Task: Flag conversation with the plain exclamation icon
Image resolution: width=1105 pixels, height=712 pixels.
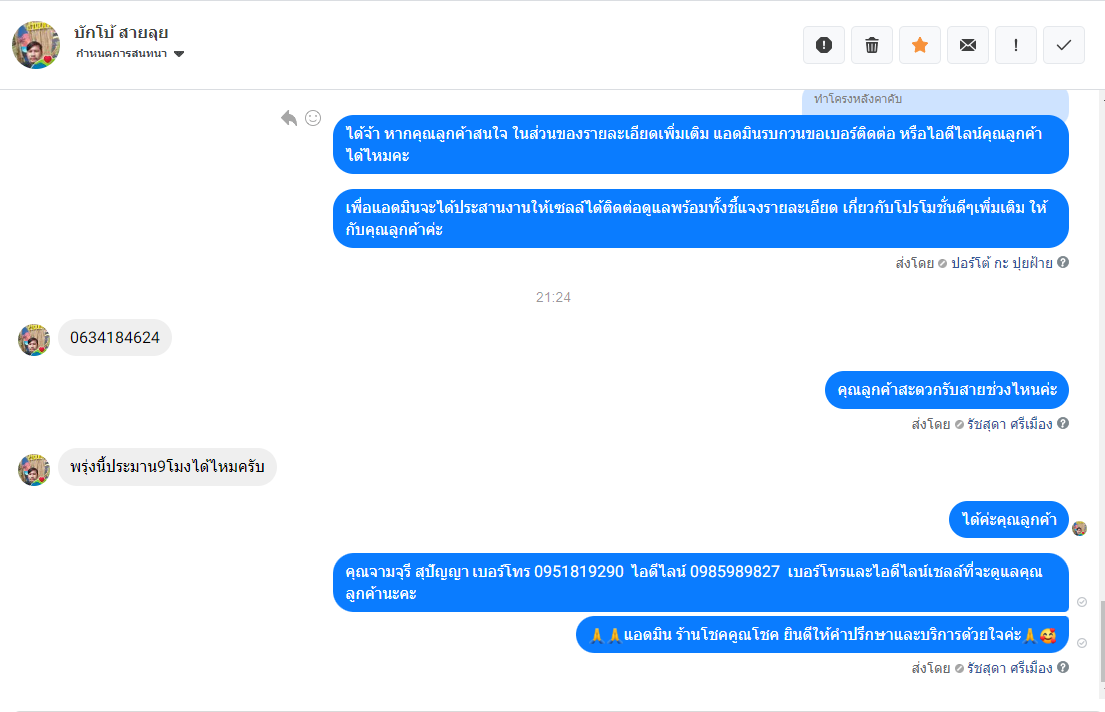Action: [1016, 45]
